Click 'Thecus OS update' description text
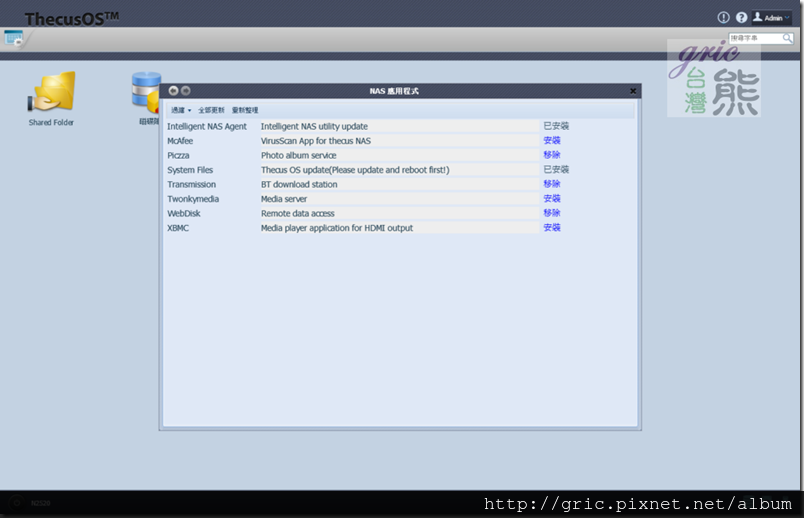Image resolution: width=804 pixels, height=518 pixels. pyautogui.click(x=355, y=170)
